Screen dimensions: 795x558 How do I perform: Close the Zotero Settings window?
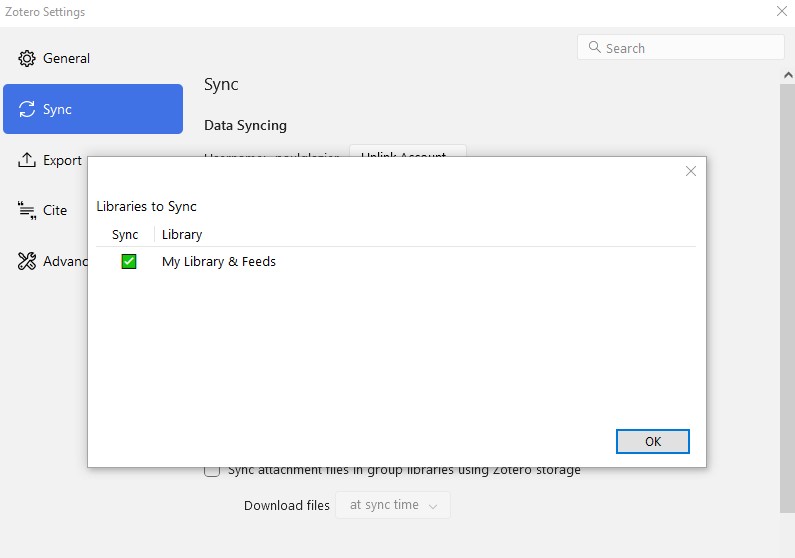click(781, 11)
